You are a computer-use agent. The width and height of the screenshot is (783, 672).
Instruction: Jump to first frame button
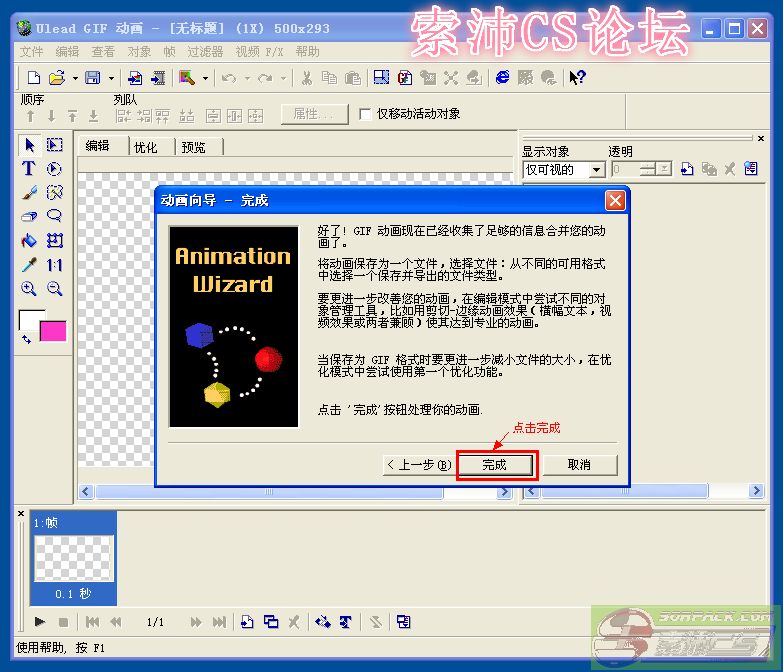[92, 622]
